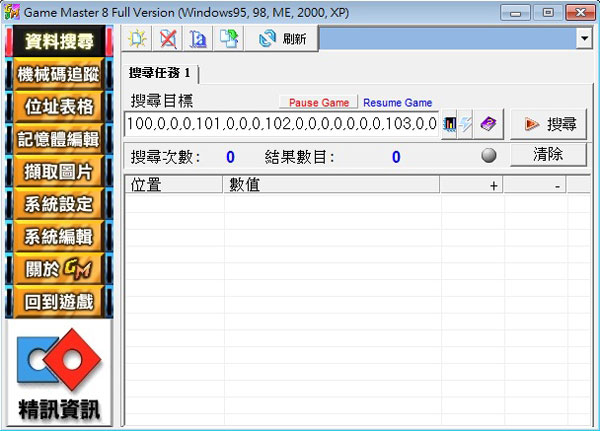
Task: Select the 搜尋任務 1 tab
Action: point(160,73)
